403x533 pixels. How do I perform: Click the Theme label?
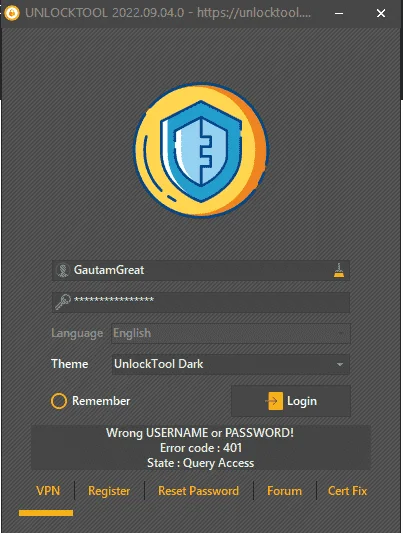70,364
